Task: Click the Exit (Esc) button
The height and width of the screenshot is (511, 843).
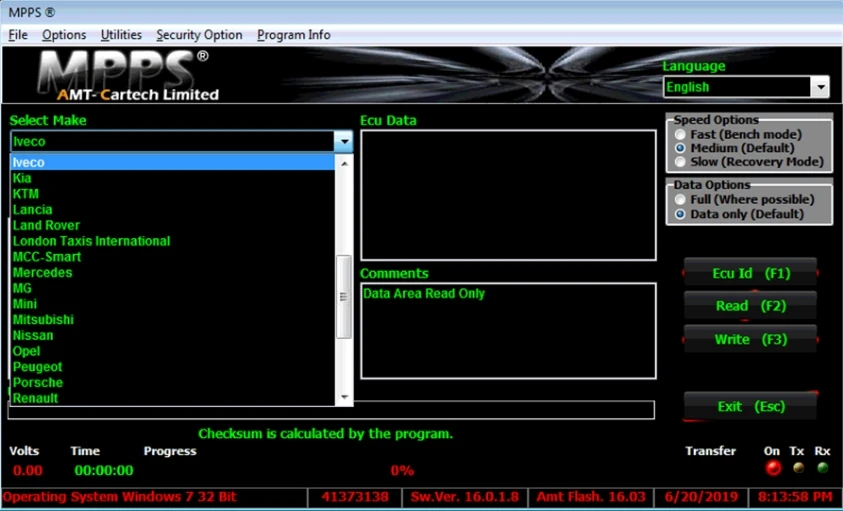Action: (751, 407)
